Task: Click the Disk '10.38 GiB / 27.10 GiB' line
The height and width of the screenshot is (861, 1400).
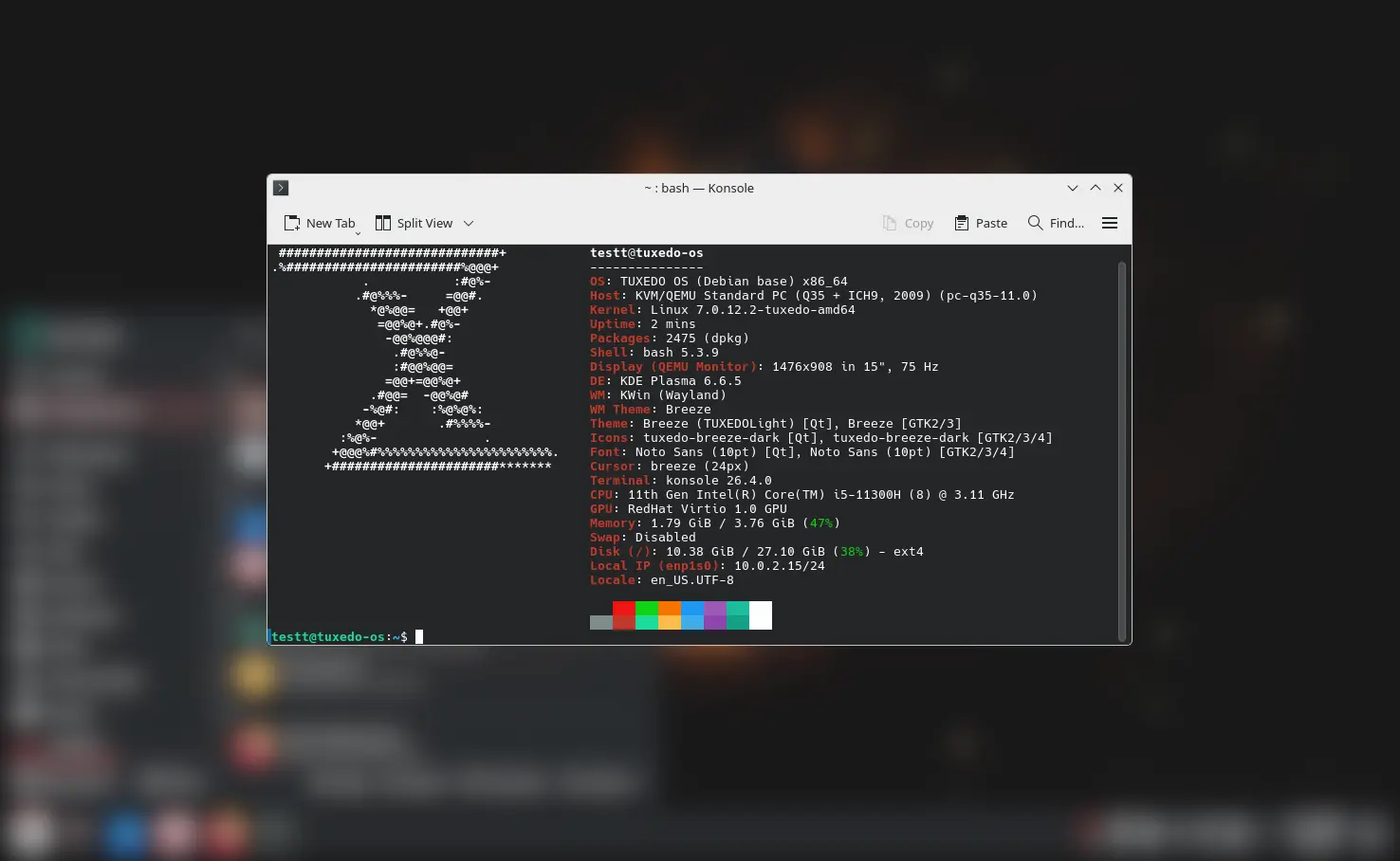Action: point(757,552)
